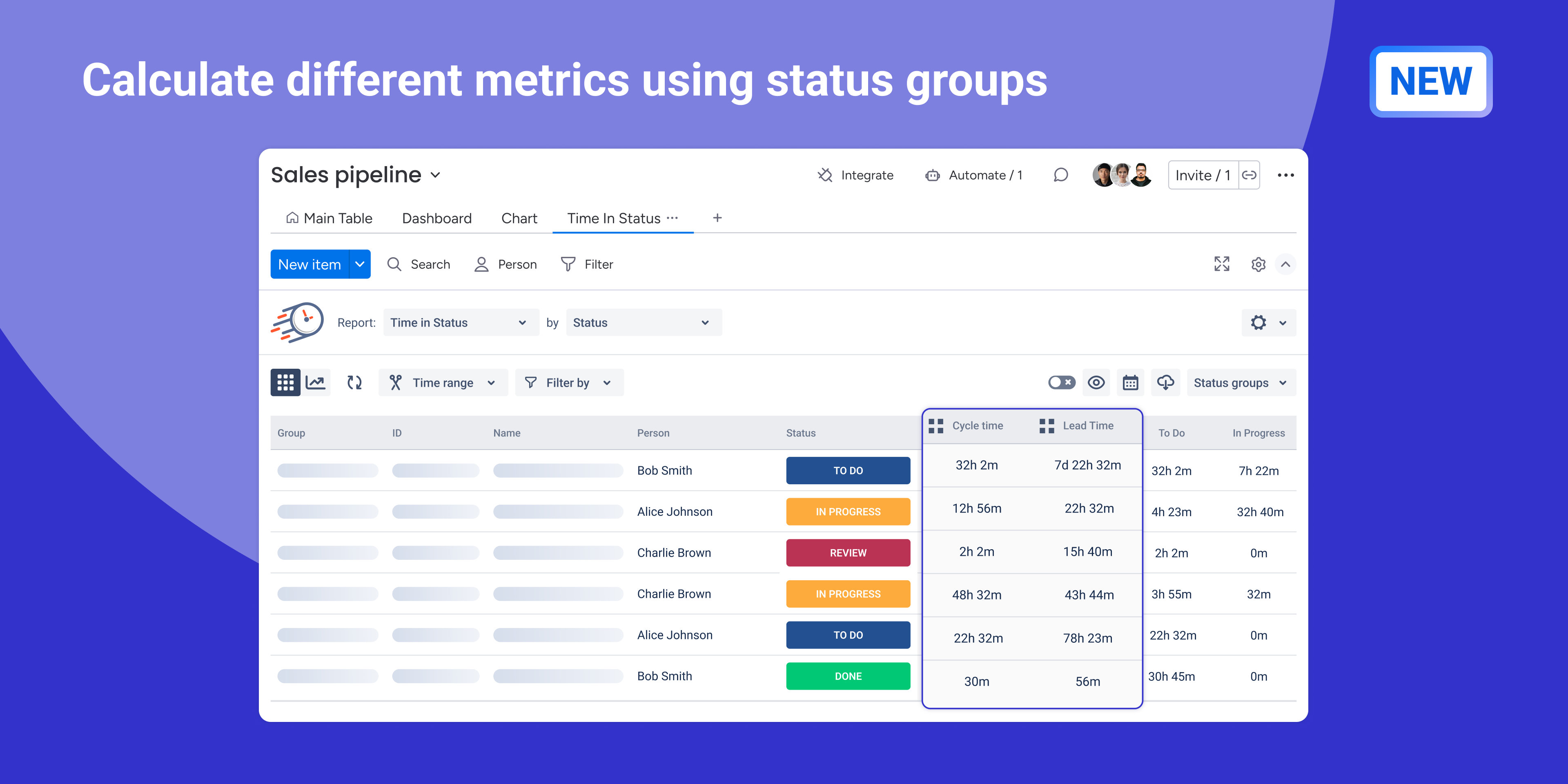Expand the Sales pipeline title chevron
Screen dimensions: 1568x784
tap(435, 175)
